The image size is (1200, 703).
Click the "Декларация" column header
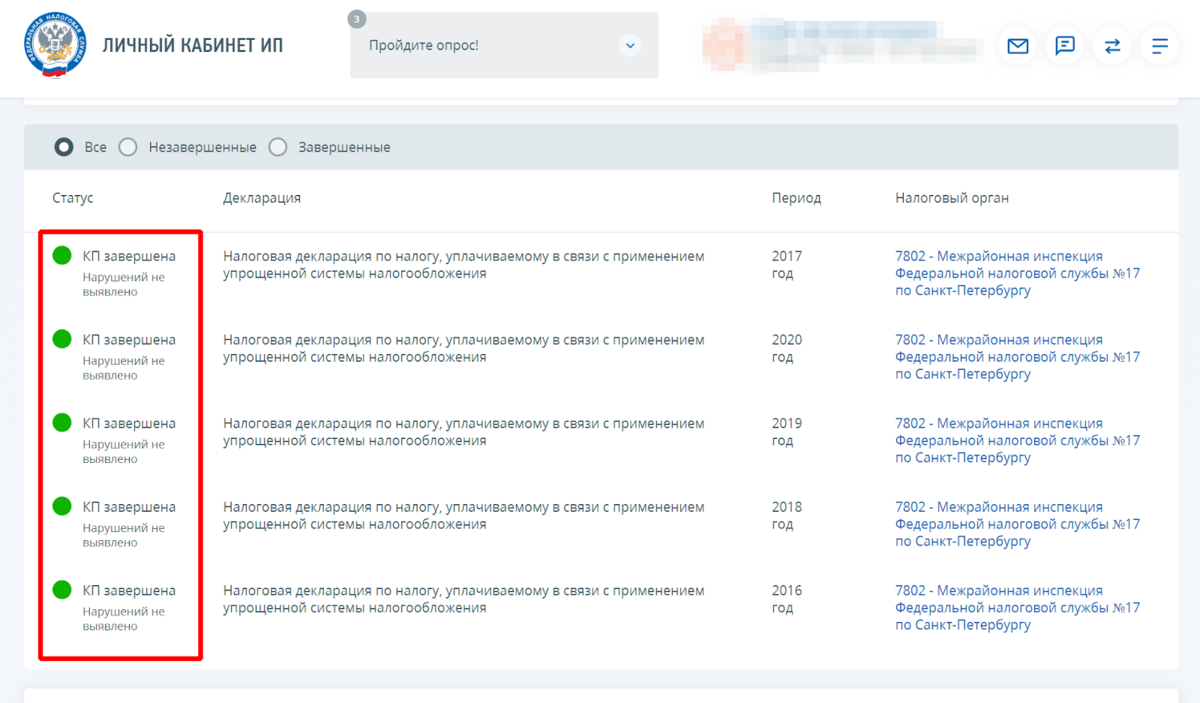point(262,198)
